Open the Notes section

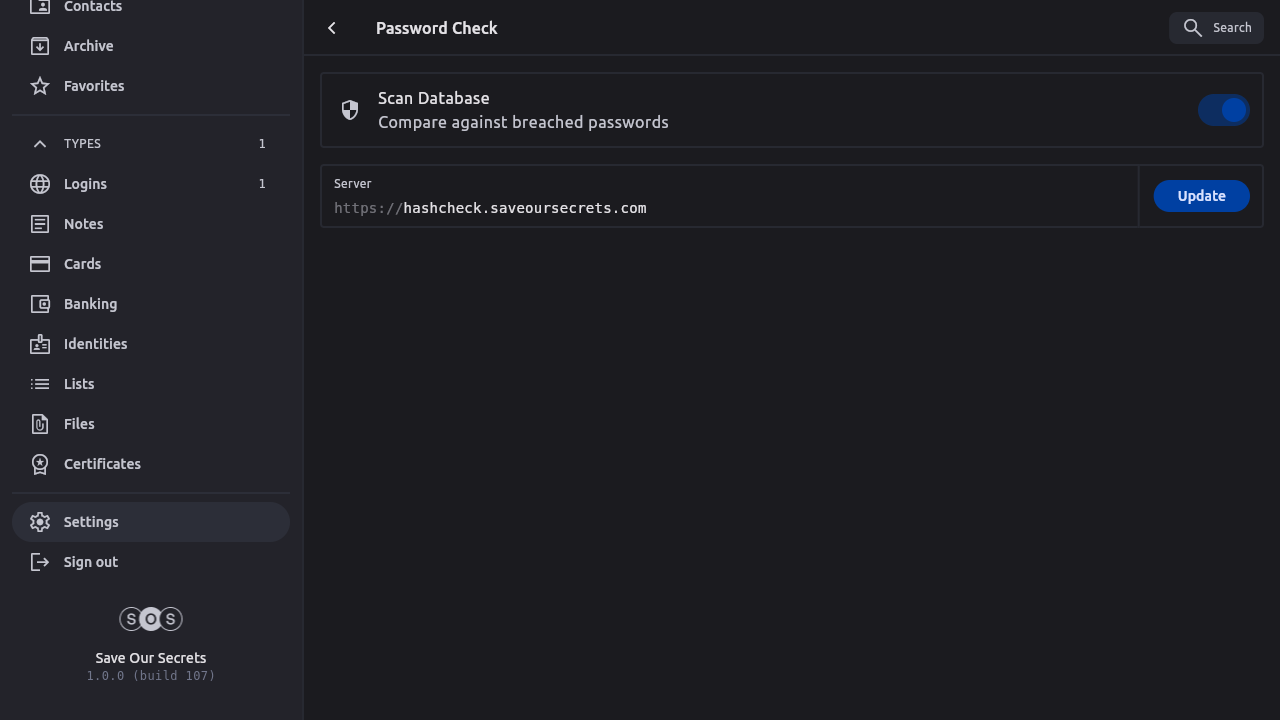(x=83, y=224)
